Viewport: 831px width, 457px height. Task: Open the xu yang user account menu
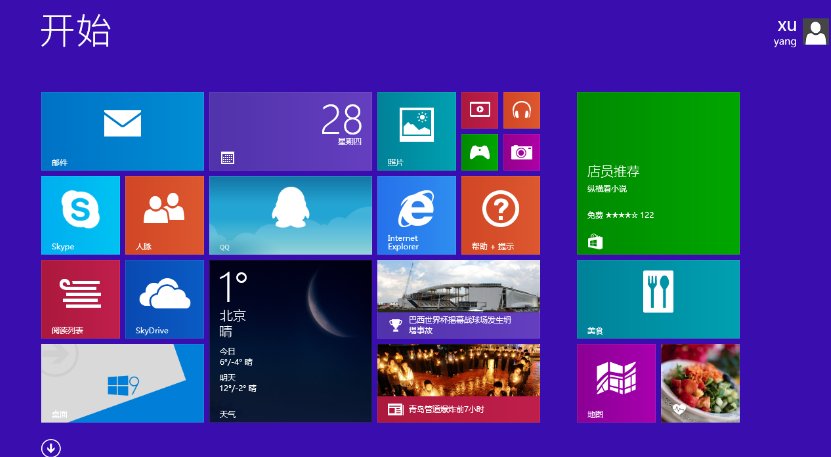coord(800,32)
